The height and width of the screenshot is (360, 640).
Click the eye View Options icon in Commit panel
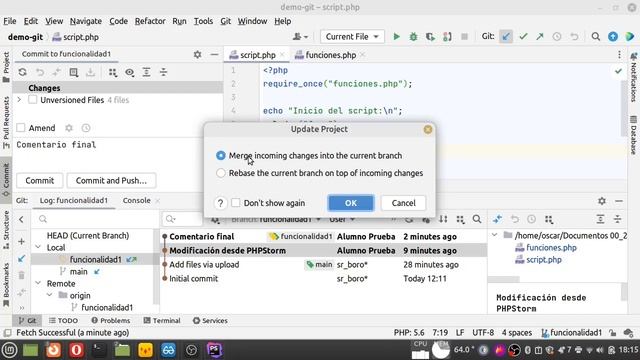pyautogui.click(x=129, y=72)
